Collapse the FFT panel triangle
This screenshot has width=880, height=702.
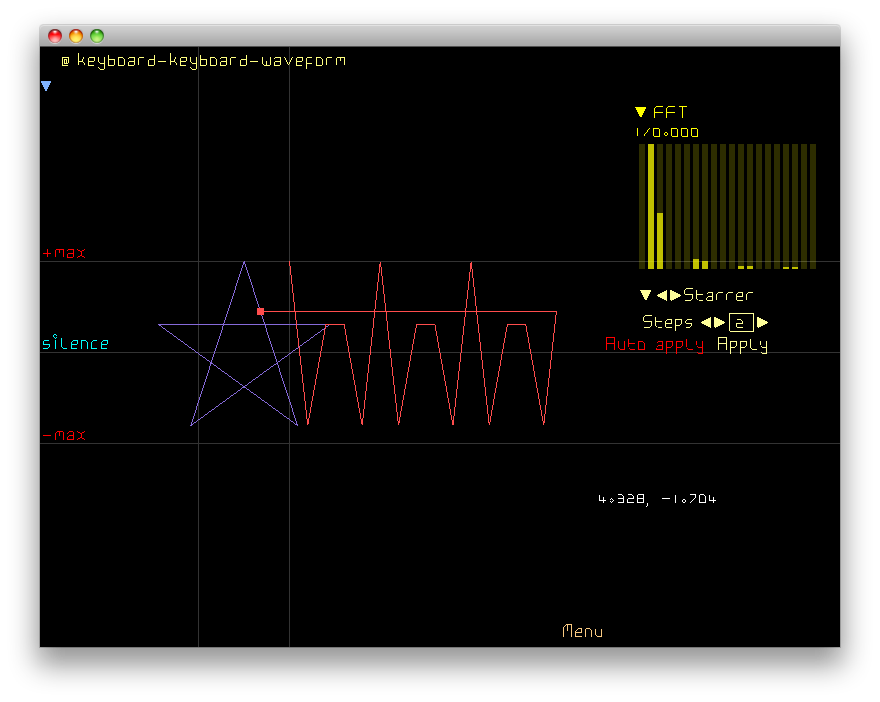coord(641,113)
